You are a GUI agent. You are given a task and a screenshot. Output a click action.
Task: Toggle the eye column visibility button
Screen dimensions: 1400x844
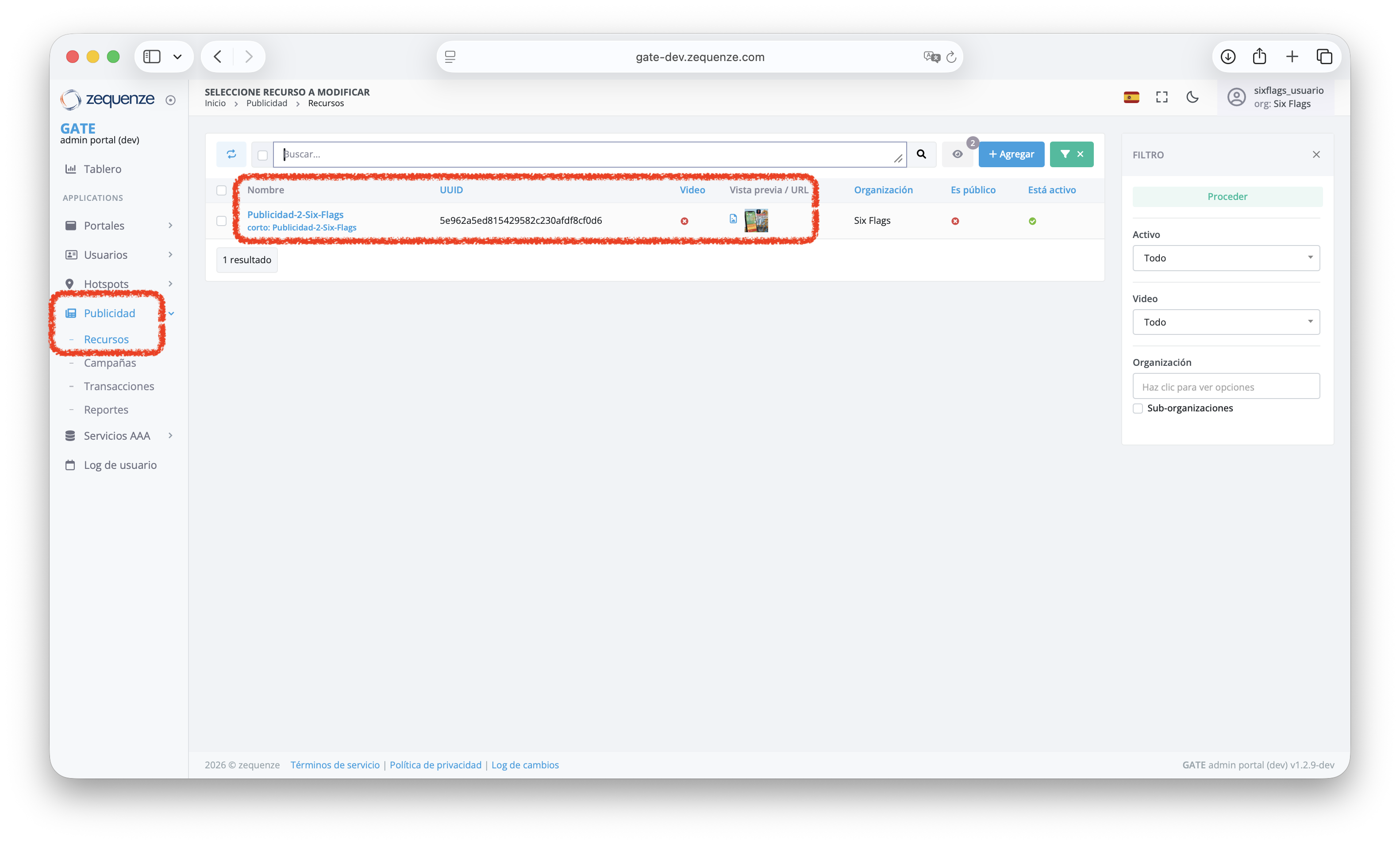point(958,154)
